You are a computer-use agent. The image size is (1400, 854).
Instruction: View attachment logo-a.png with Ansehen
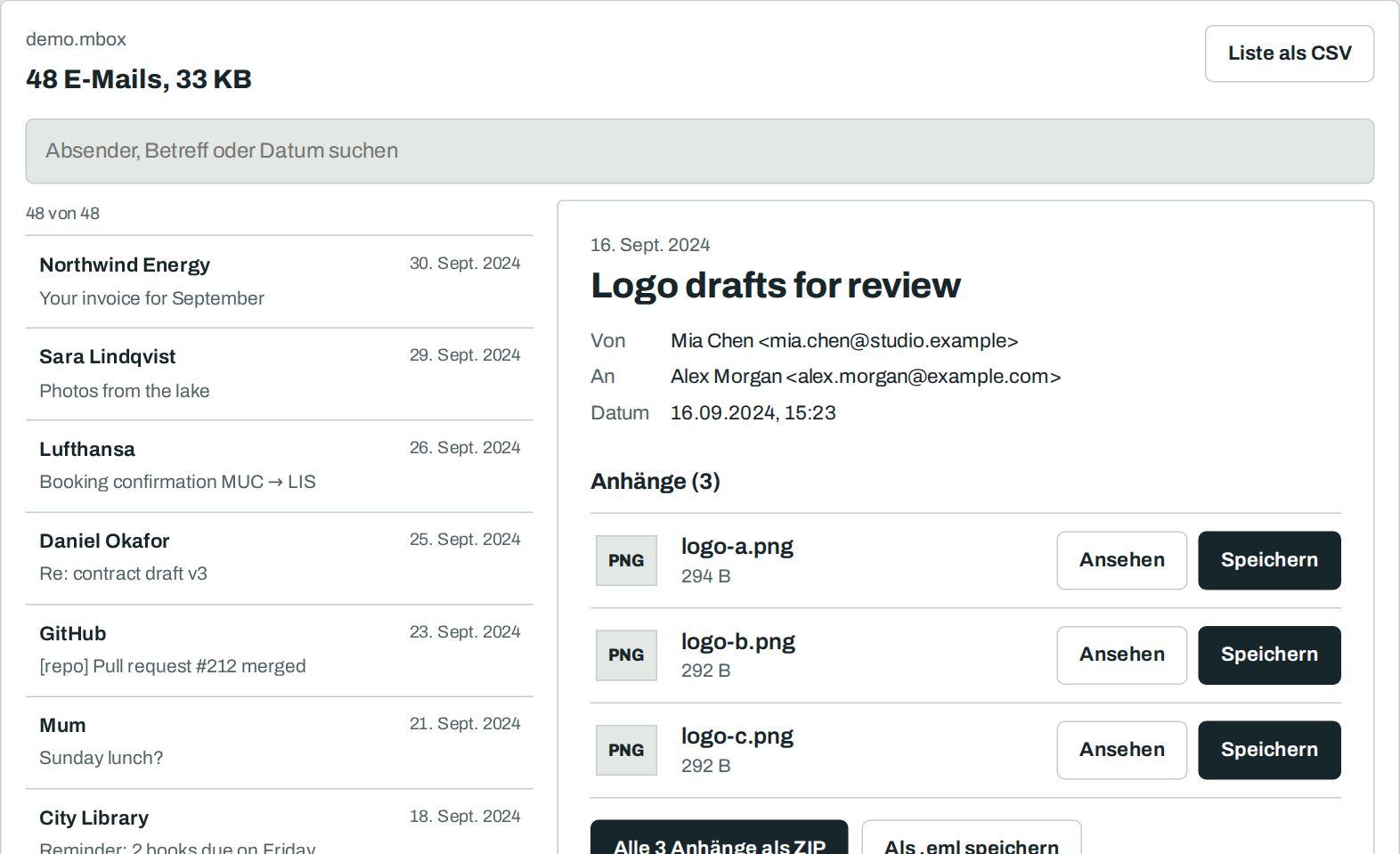tap(1122, 560)
